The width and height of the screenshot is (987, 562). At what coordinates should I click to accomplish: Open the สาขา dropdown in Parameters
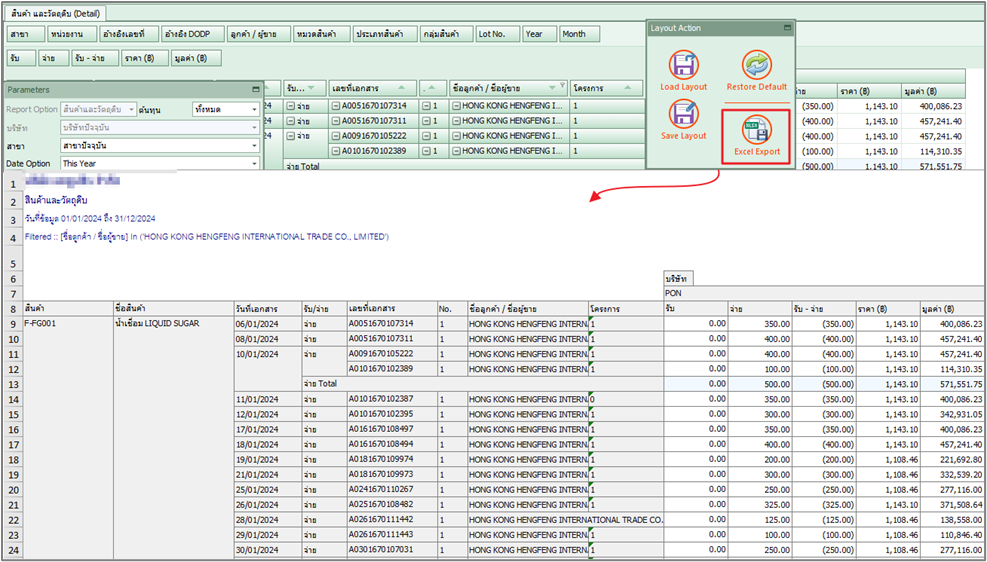(x=254, y=146)
